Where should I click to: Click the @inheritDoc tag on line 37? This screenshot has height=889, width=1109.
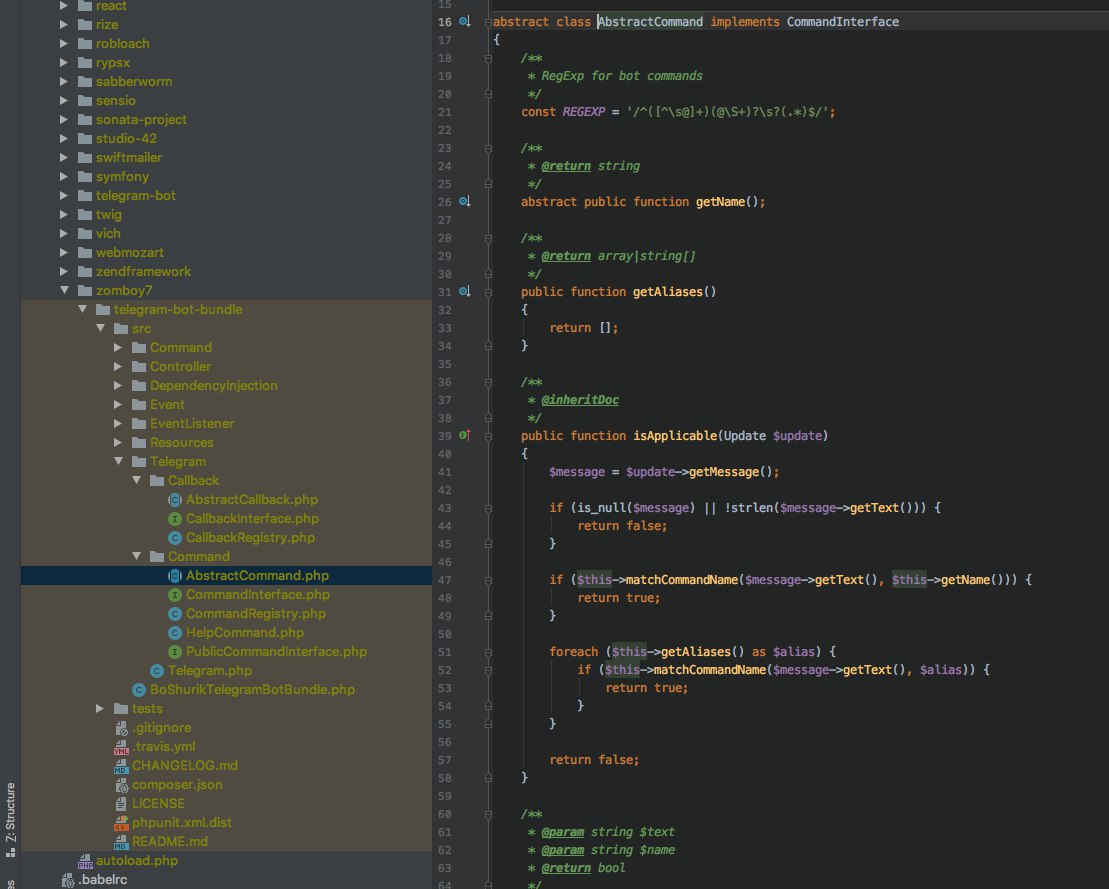click(x=580, y=400)
